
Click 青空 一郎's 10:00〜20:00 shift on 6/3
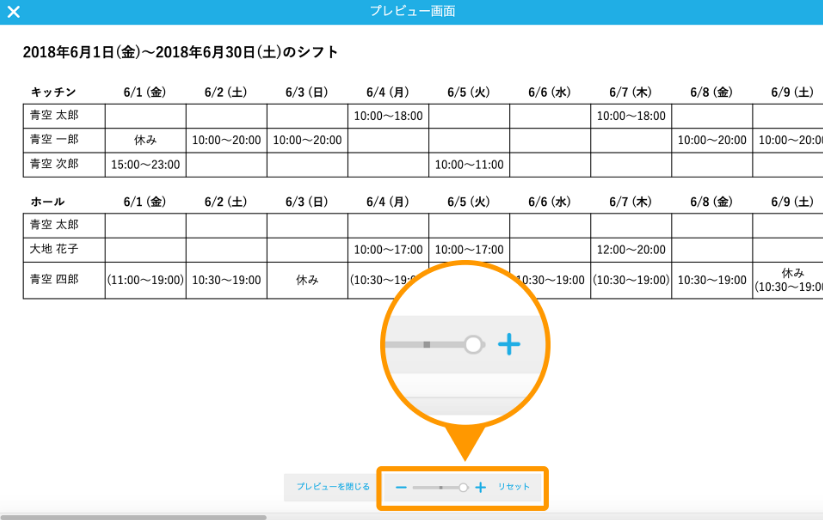click(x=307, y=140)
